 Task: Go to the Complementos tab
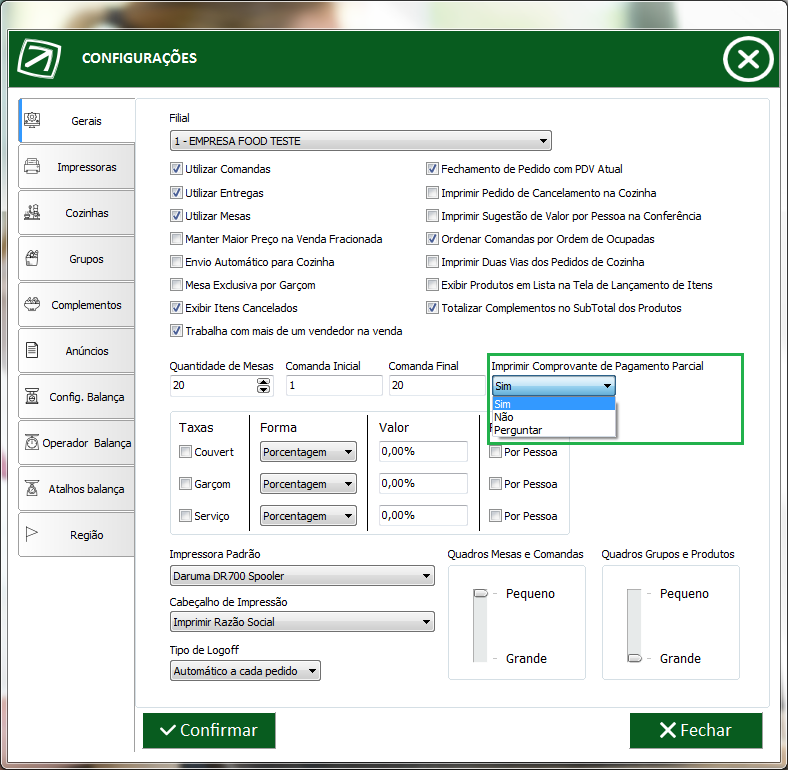pos(76,305)
